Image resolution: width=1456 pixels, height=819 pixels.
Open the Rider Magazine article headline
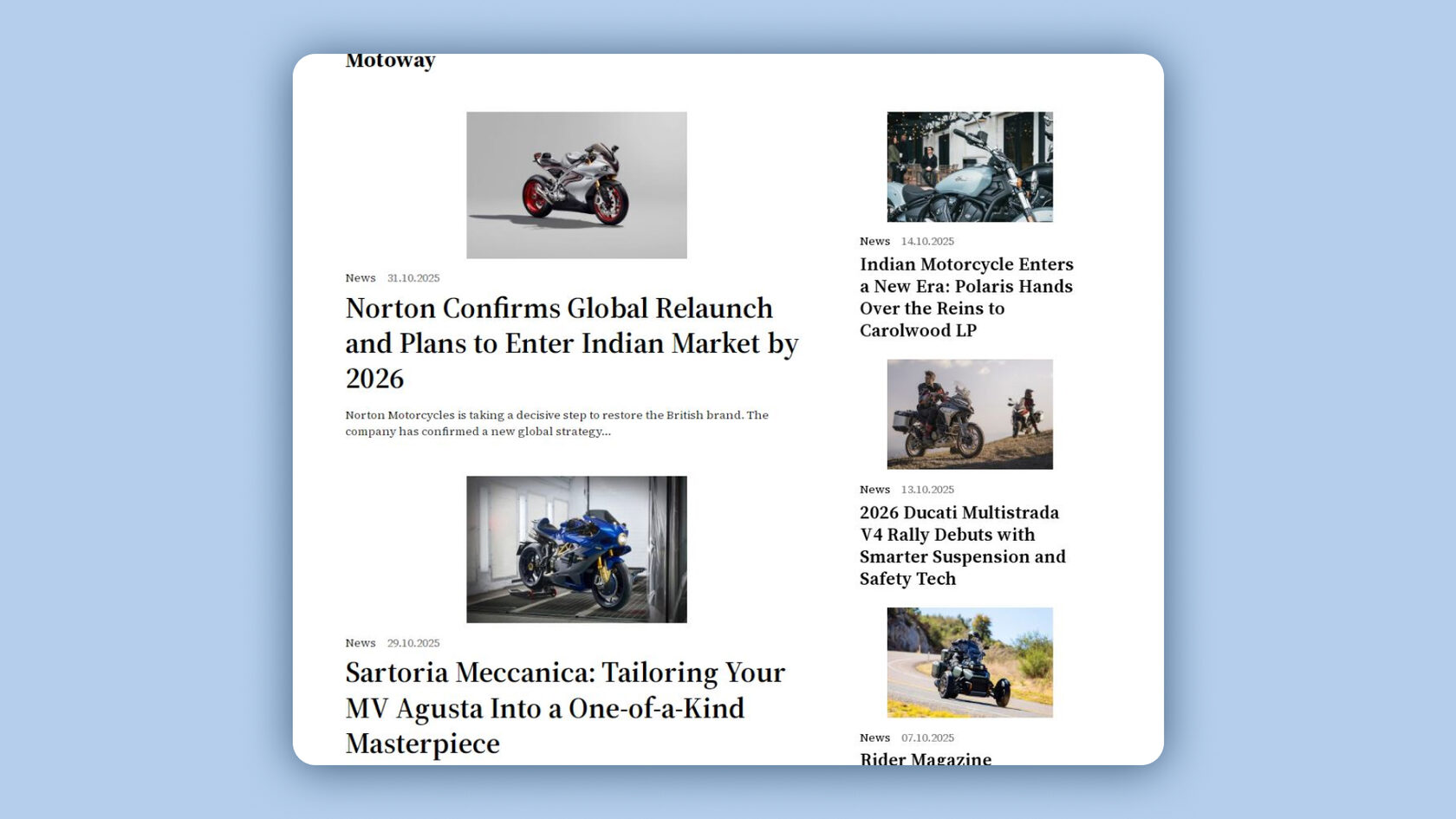point(926,758)
